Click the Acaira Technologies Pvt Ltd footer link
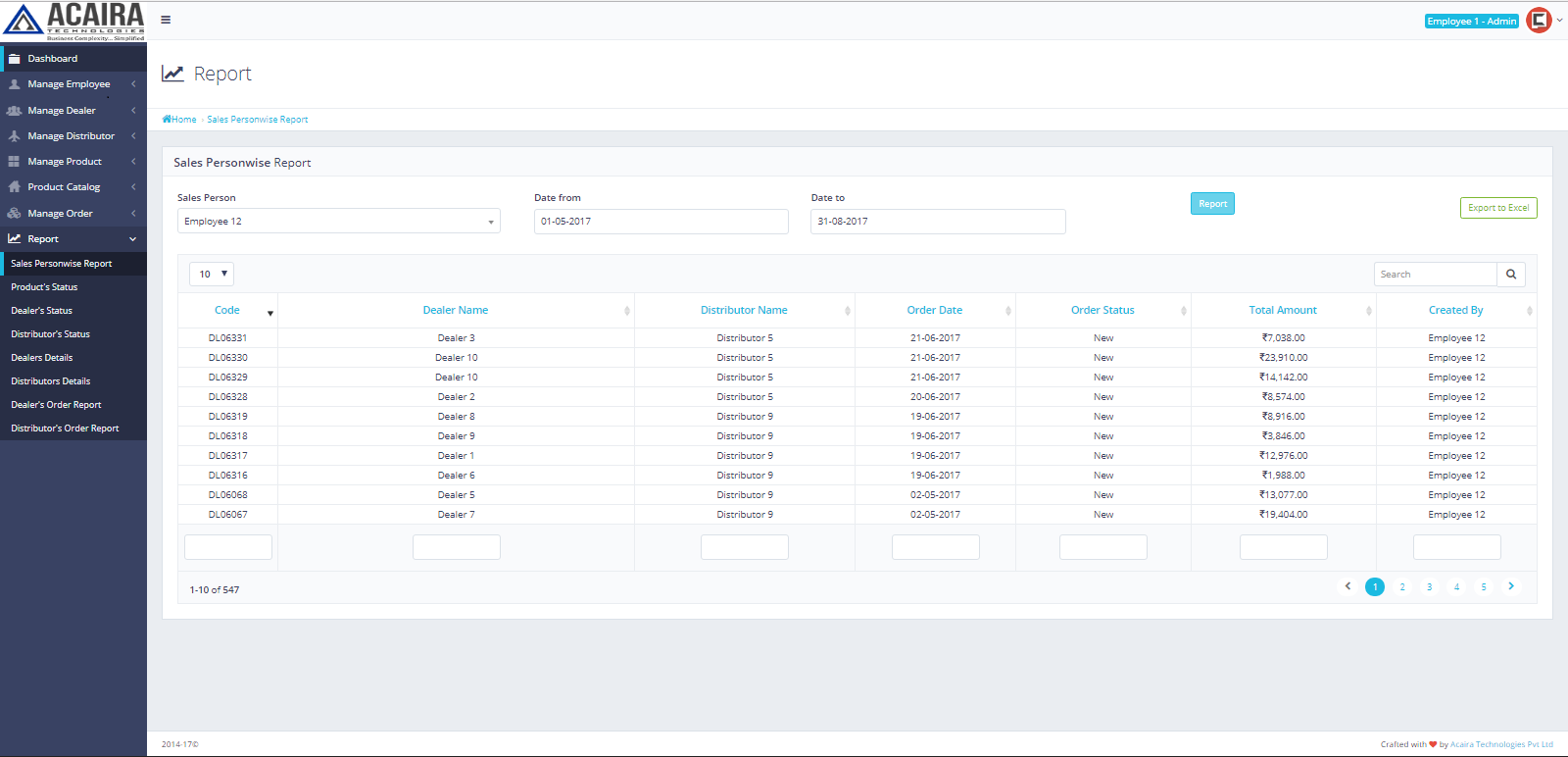 point(1500,744)
